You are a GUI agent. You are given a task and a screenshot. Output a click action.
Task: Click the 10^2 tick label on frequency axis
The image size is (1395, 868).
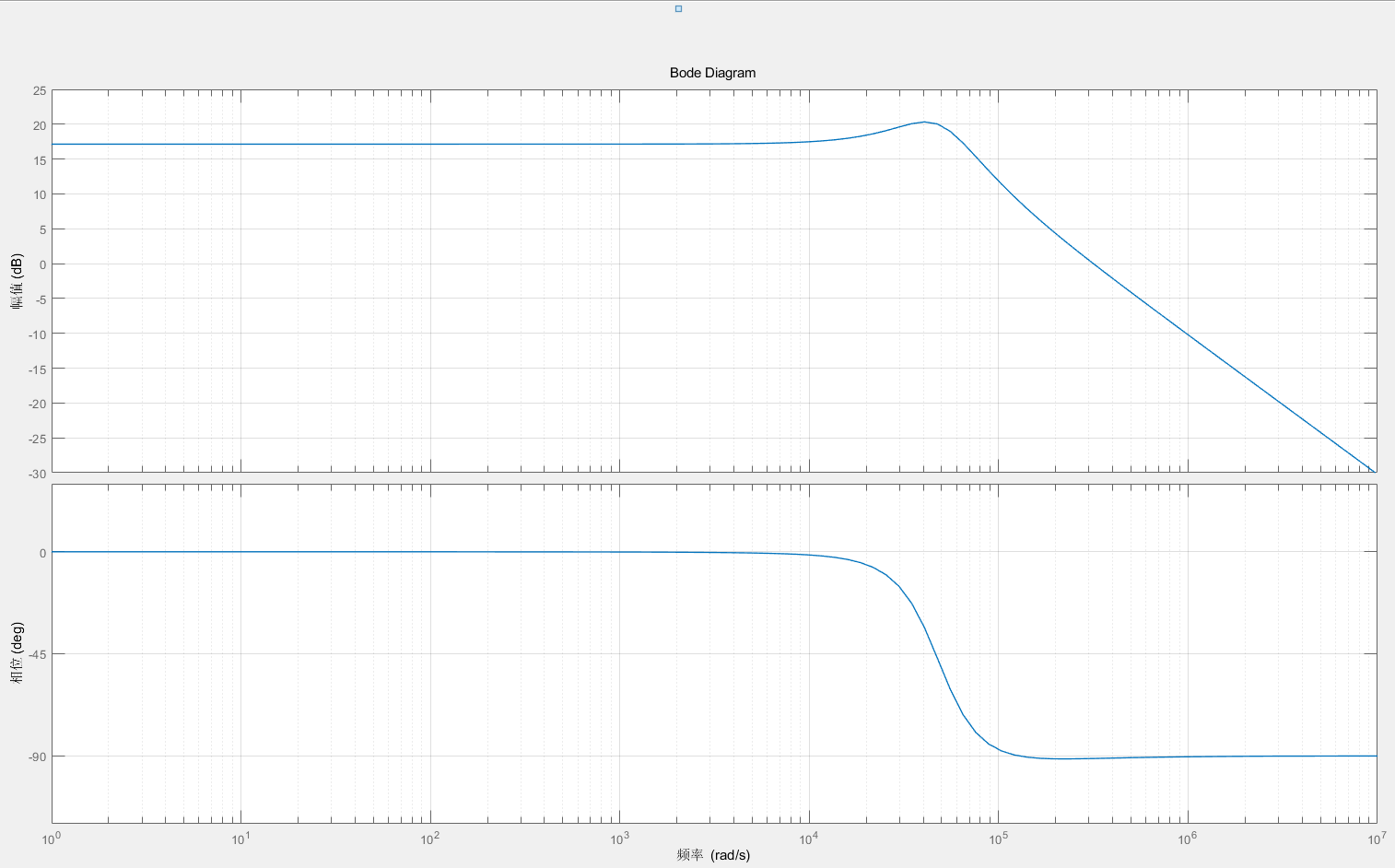429,839
